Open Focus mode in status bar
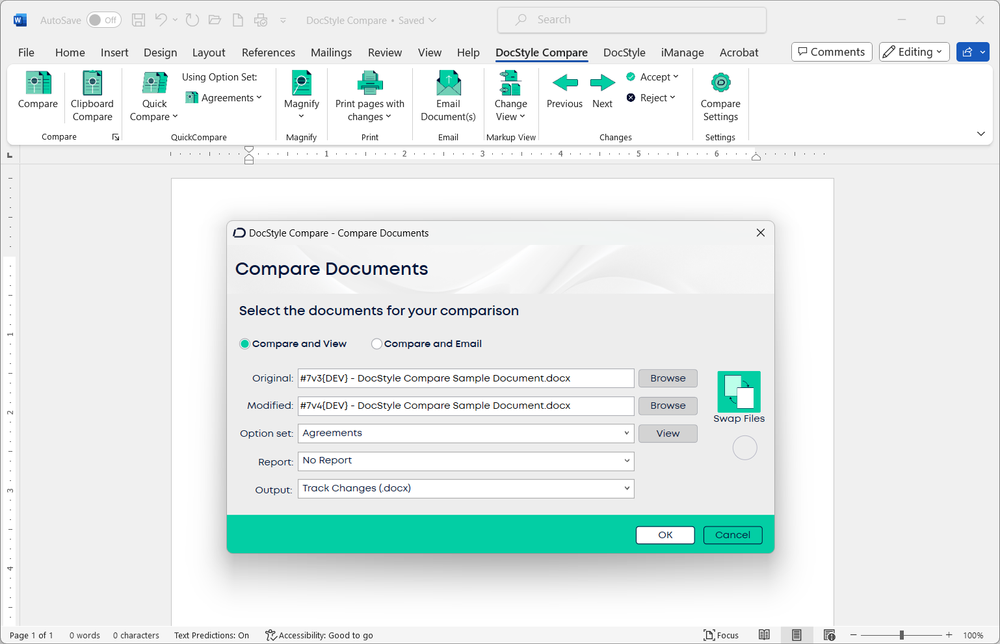This screenshot has height=644, width=1000. click(721, 635)
